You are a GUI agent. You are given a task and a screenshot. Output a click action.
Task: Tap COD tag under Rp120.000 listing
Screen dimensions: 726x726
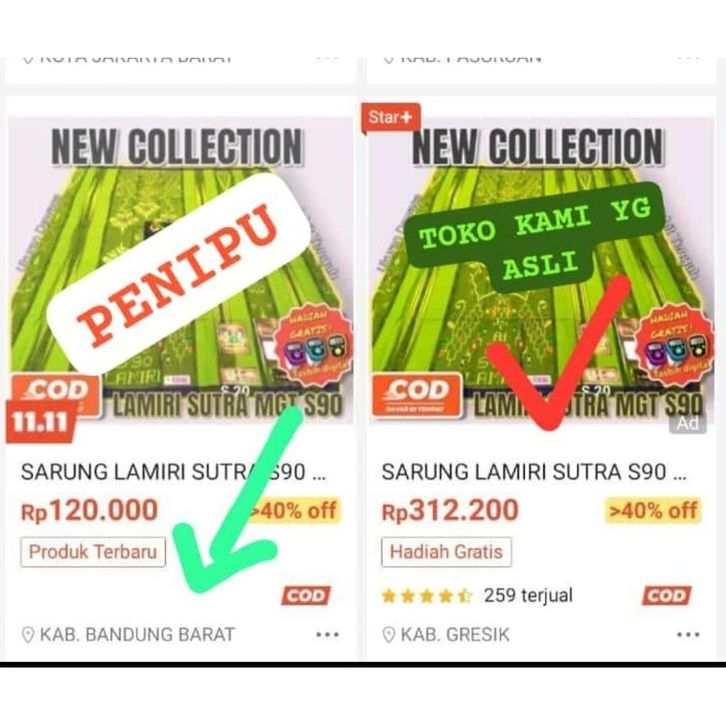(306, 595)
